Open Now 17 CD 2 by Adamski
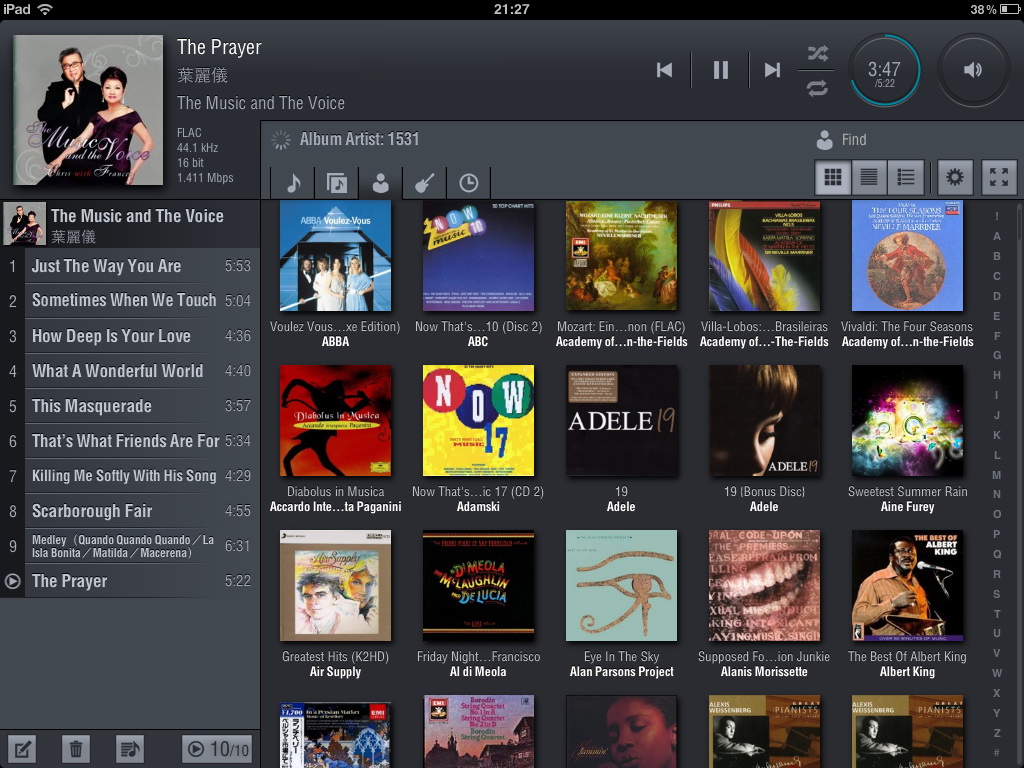The height and width of the screenshot is (768, 1024). click(x=478, y=421)
